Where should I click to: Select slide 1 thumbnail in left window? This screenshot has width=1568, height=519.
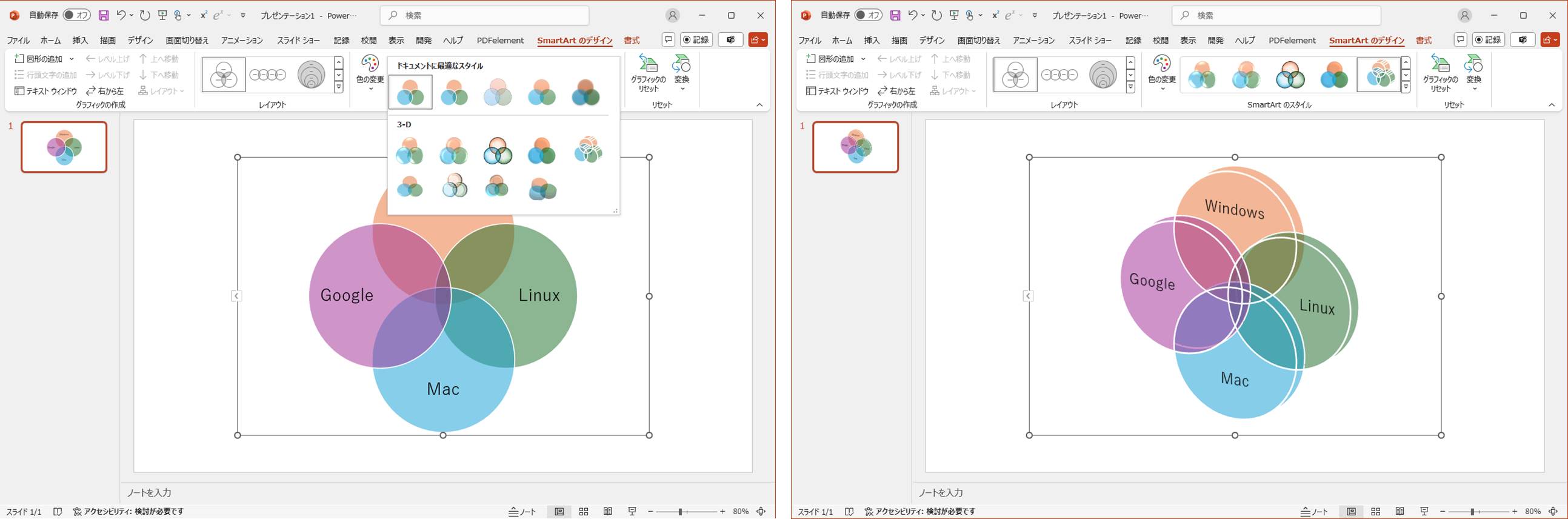pyautogui.click(x=64, y=147)
